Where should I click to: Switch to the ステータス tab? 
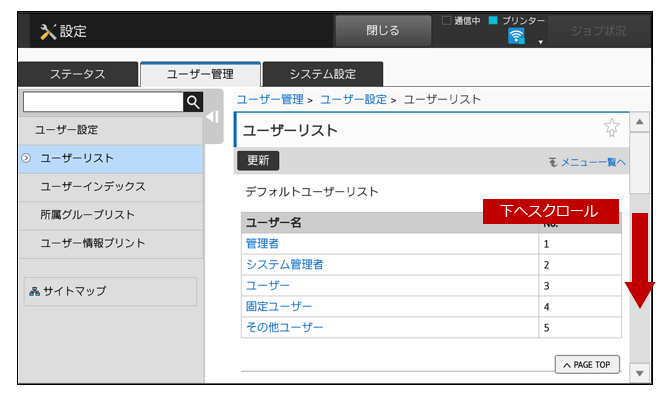pyautogui.click(x=78, y=74)
